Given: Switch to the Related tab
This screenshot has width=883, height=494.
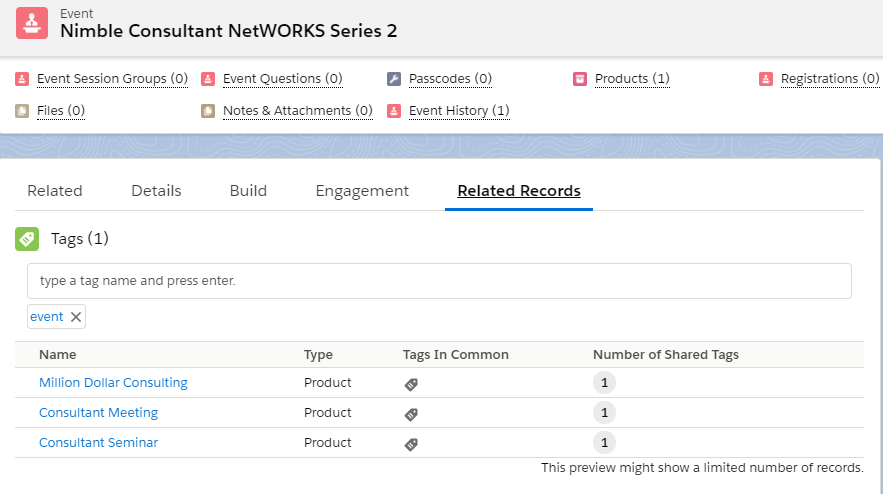Looking at the screenshot, I should point(55,191).
